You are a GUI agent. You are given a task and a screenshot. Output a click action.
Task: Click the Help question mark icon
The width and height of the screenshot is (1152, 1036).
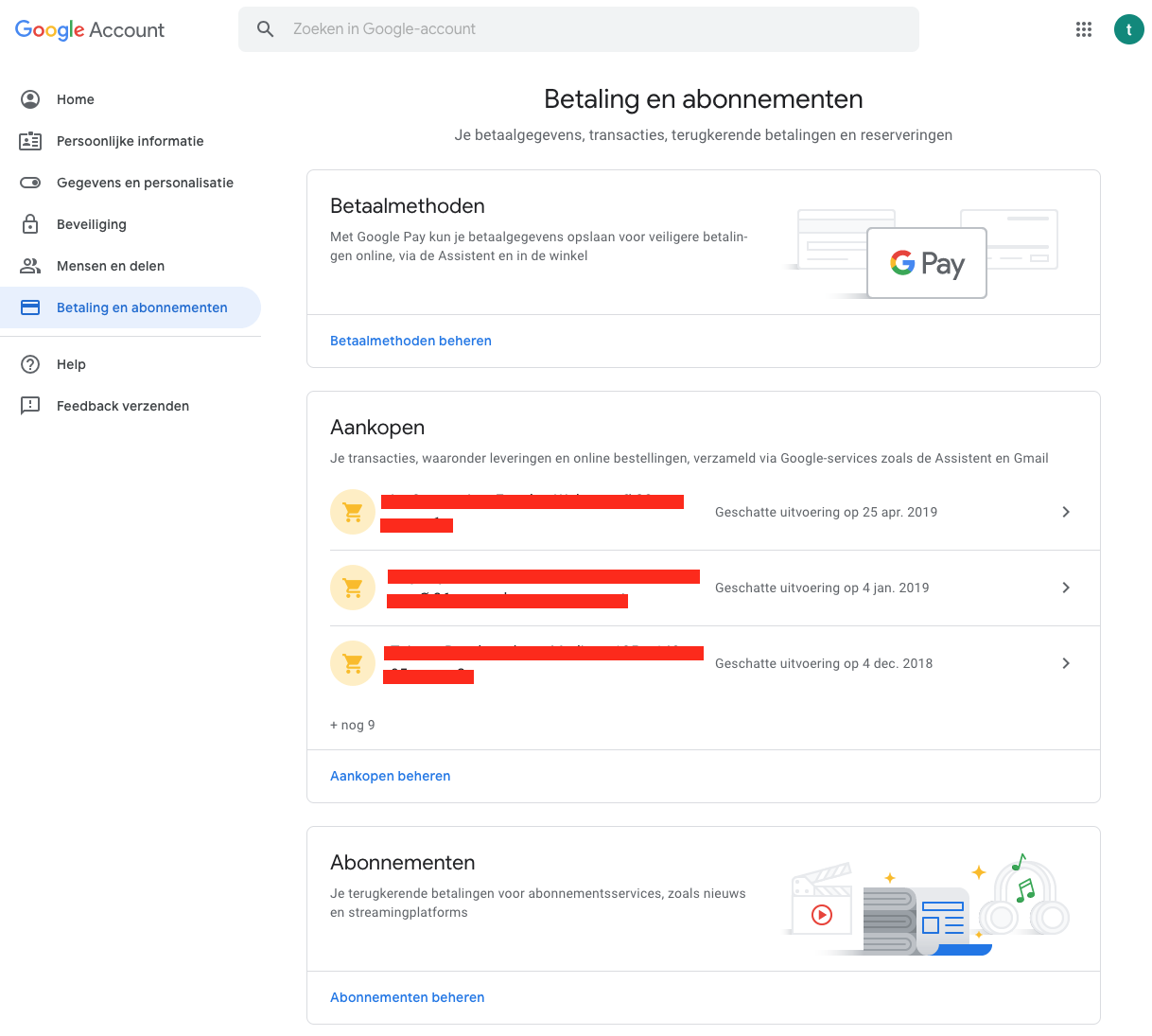point(30,364)
